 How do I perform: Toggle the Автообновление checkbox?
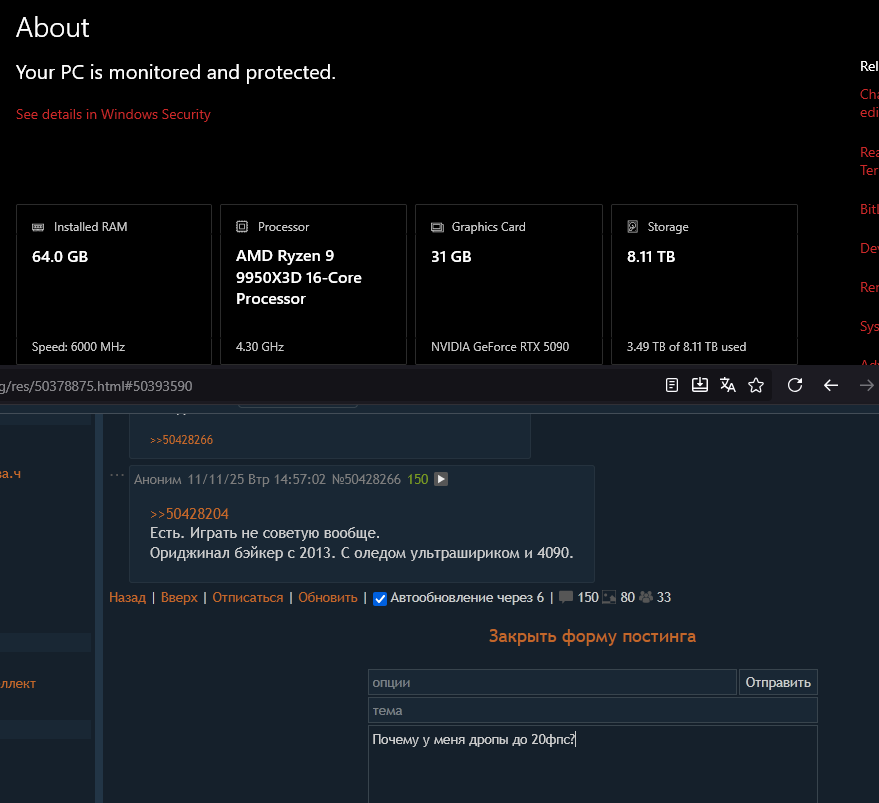[380, 599]
